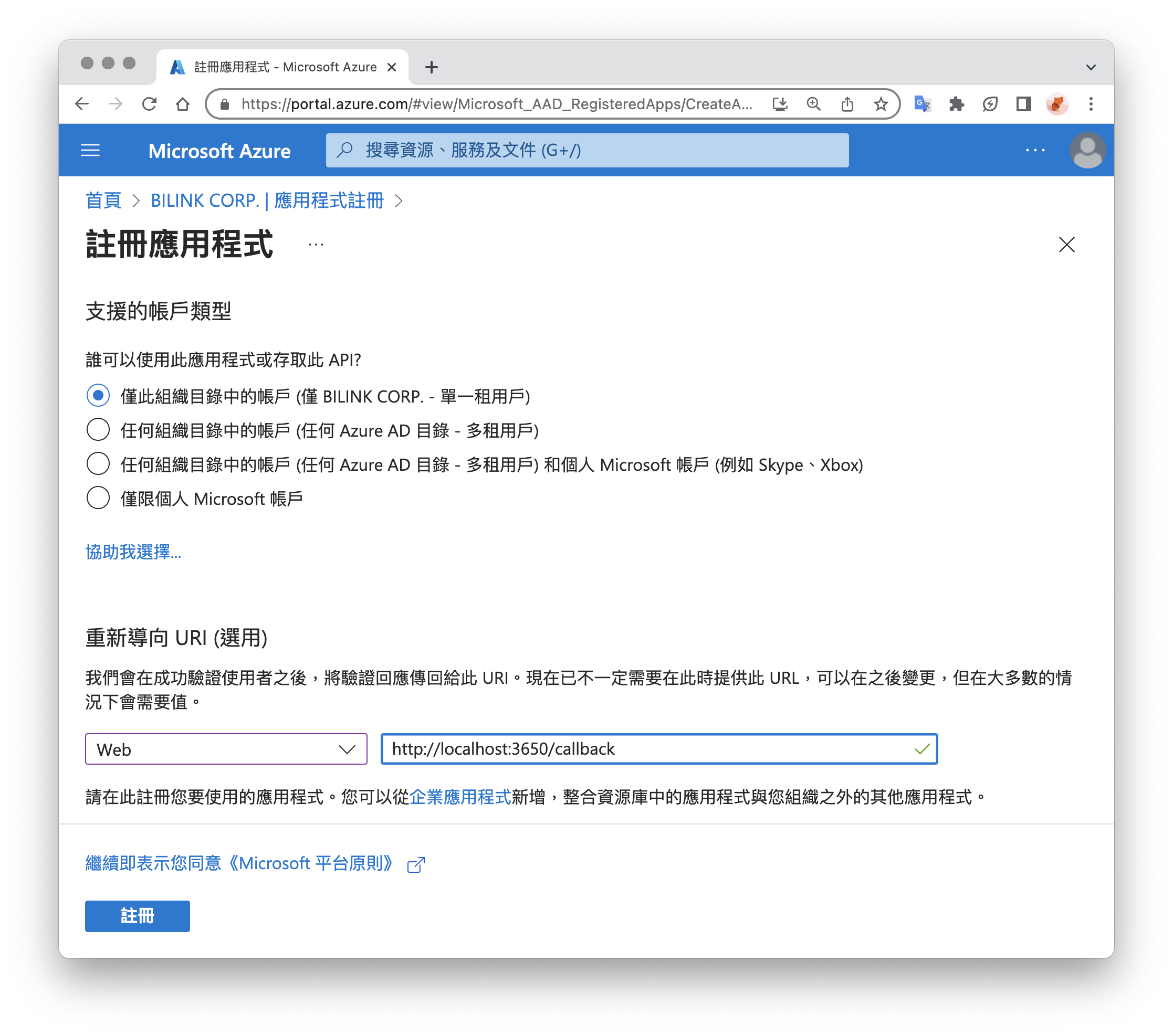Toggle the Chrome side panel icon
This screenshot has width=1173, height=1036.
point(1023,104)
